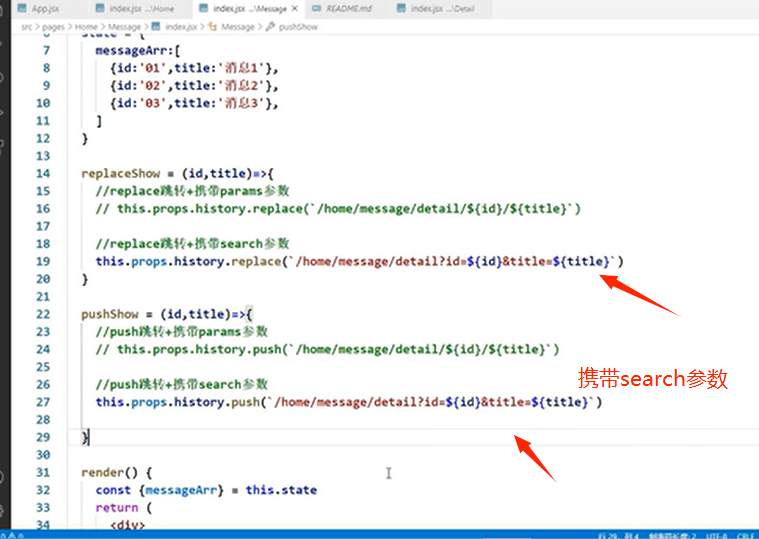The width and height of the screenshot is (759, 539).
Task: Click line number 22 in gutter
Action: (x=43, y=314)
